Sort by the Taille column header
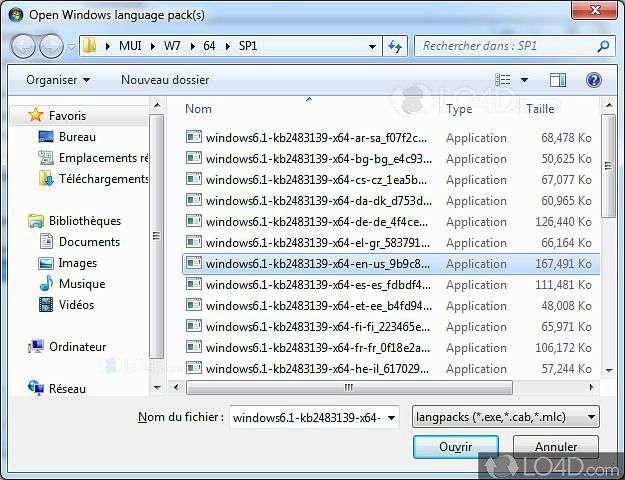 coord(540,109)
